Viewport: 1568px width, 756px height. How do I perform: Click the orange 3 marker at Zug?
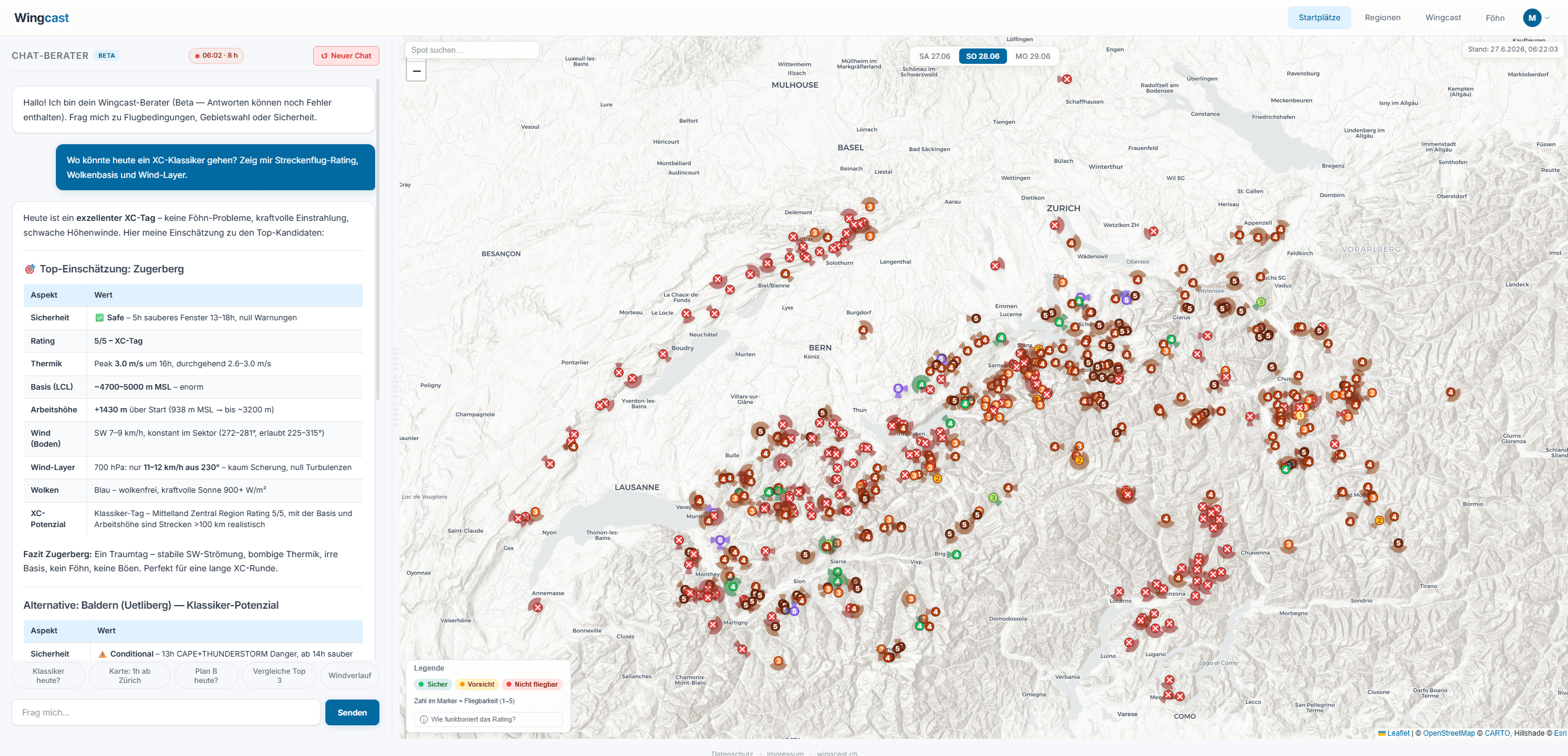point(1063,282)
